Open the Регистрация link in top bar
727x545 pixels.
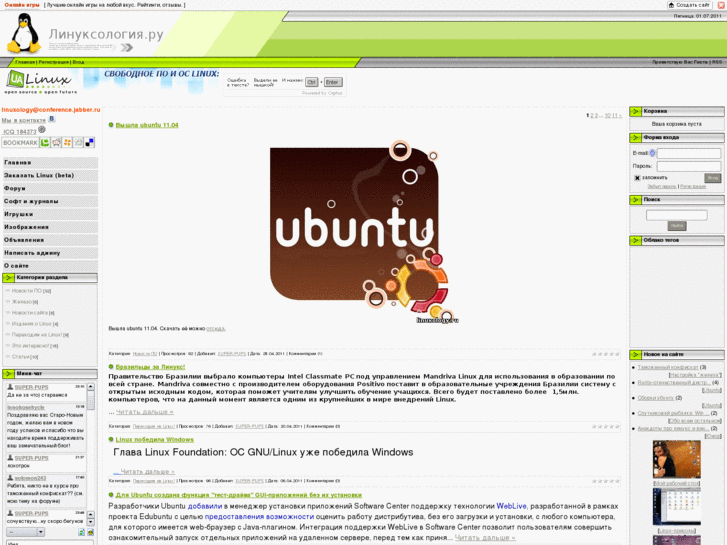click(54, 62)
